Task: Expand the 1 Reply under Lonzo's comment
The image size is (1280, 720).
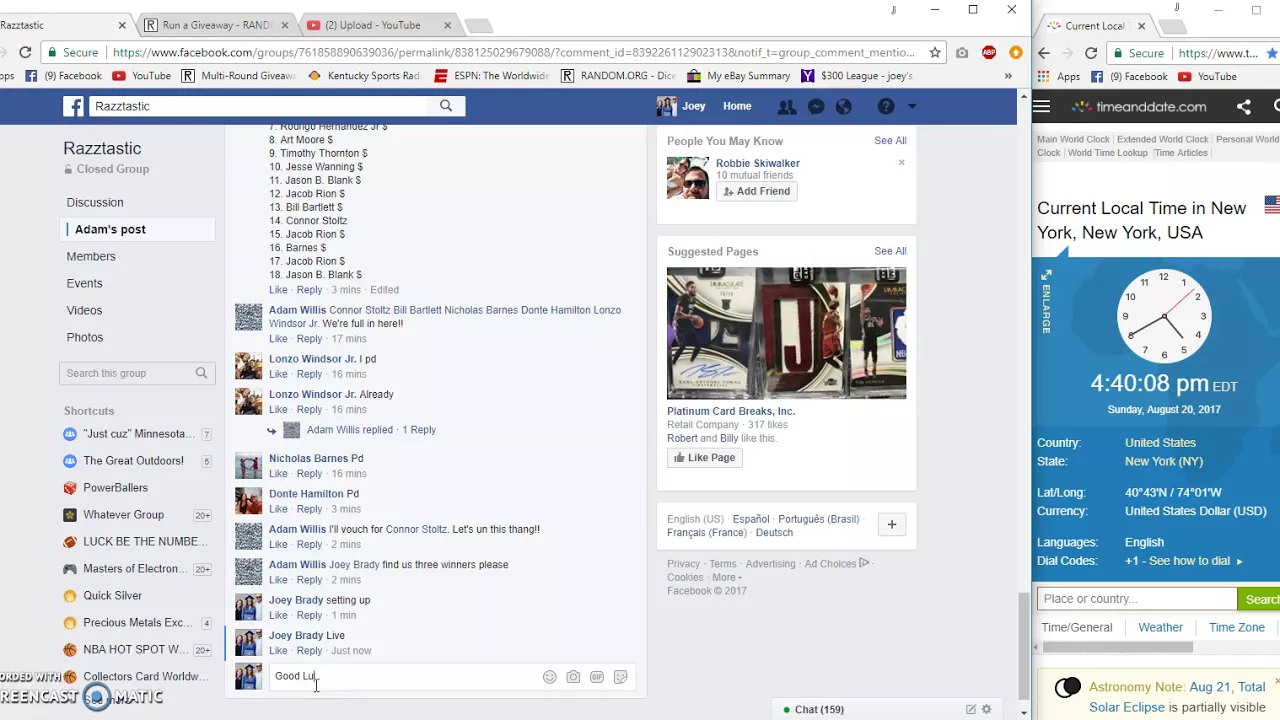Action: (x=419, y=430)
